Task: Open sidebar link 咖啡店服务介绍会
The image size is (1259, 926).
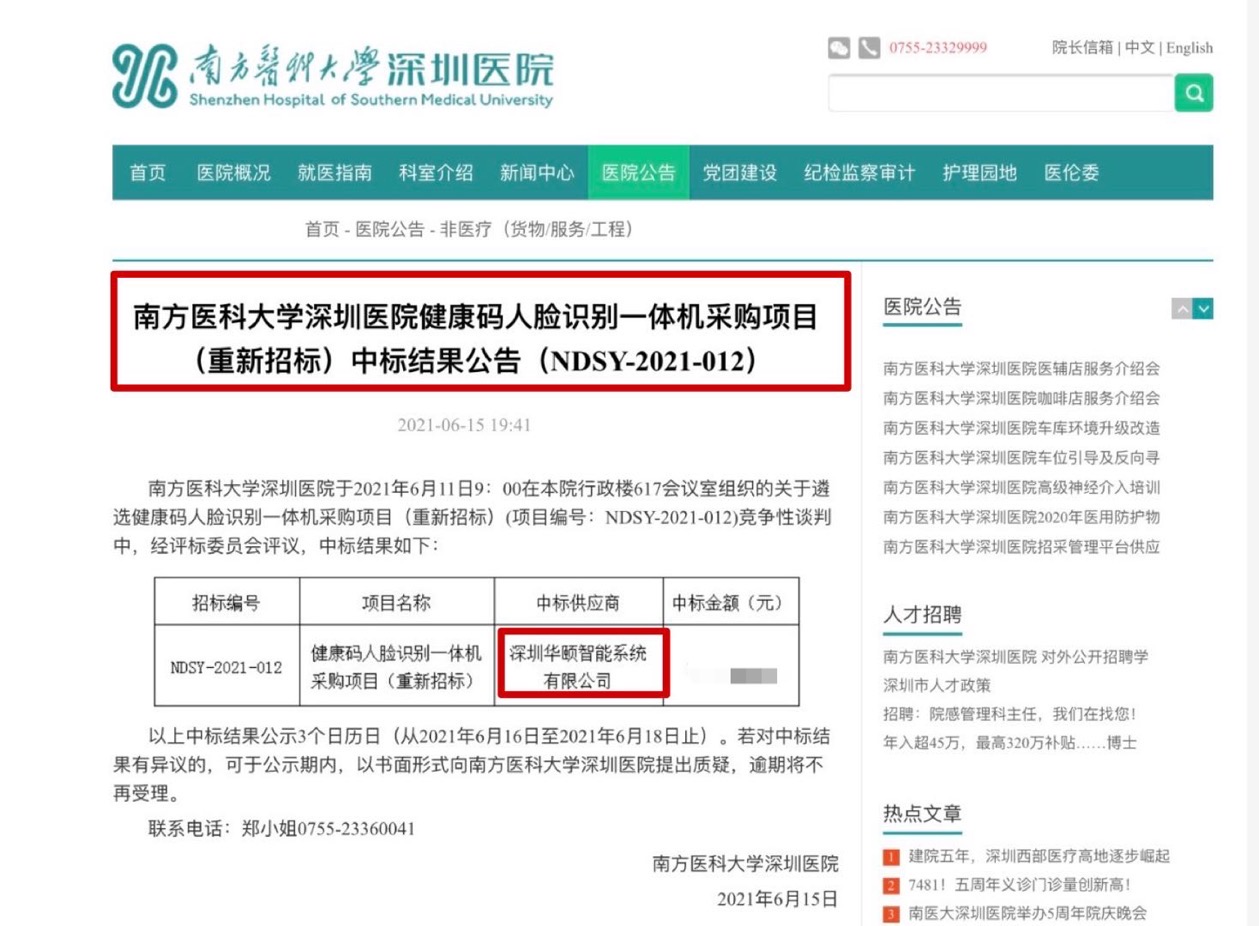Action: (x=1021, y=398)
